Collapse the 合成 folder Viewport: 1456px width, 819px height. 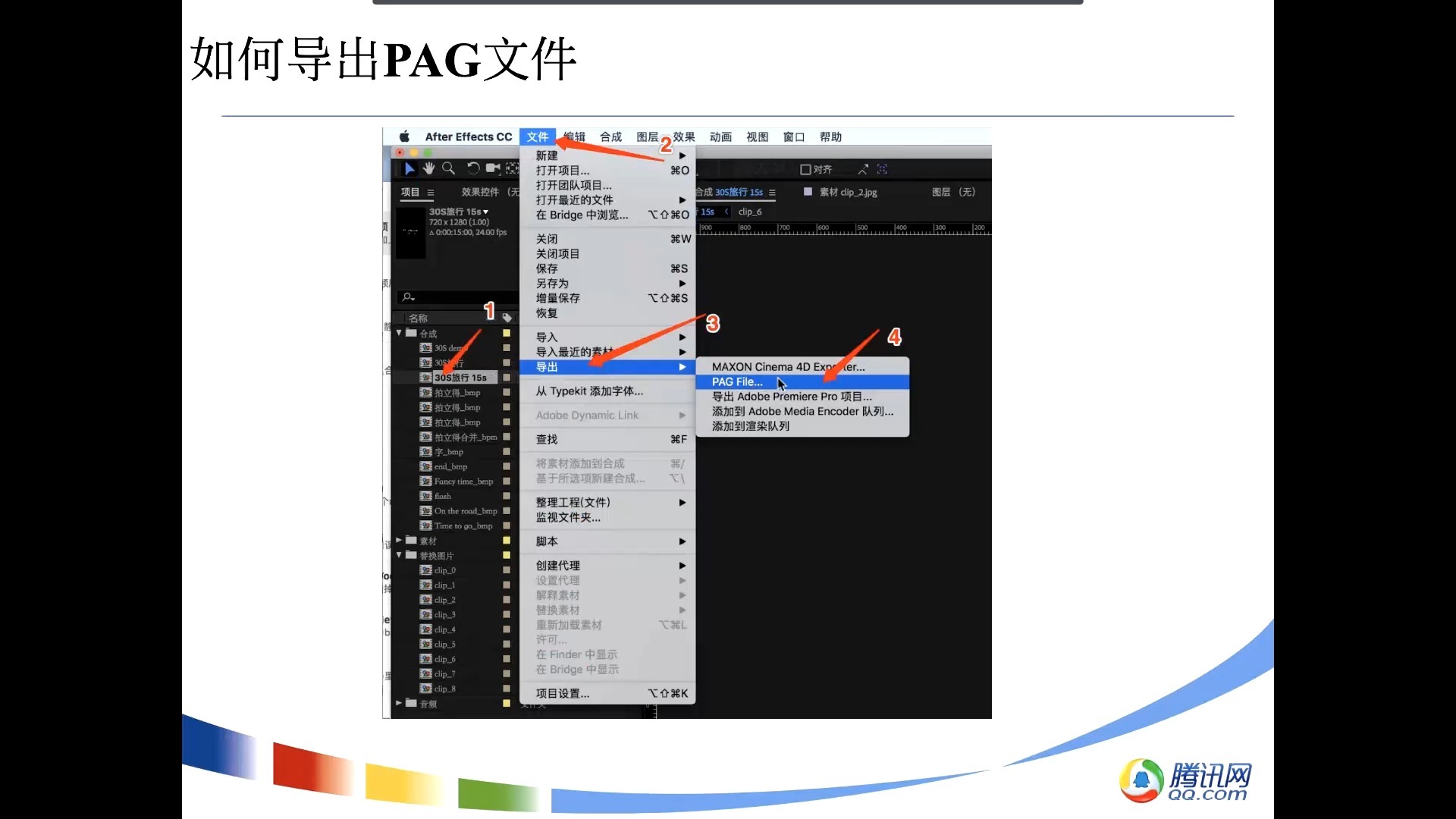(399, 333)
